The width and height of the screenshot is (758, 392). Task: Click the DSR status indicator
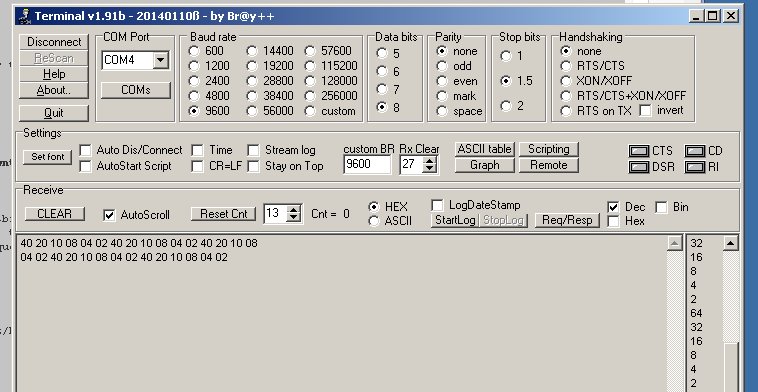point(639,167)
